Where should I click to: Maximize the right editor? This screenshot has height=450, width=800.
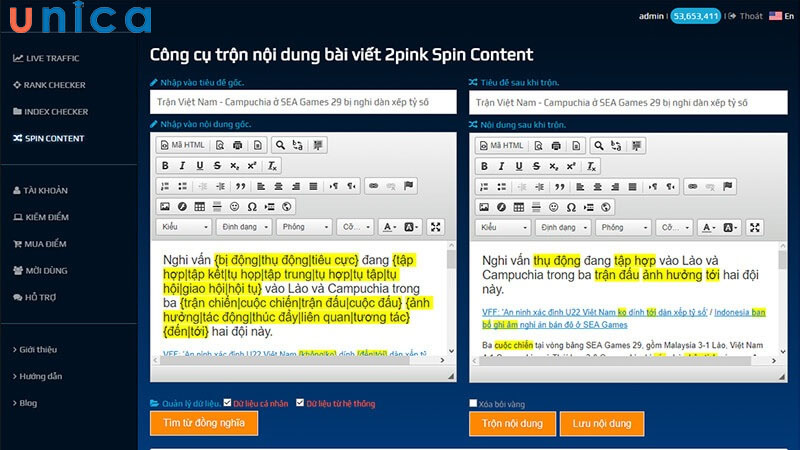coord(755,228)
